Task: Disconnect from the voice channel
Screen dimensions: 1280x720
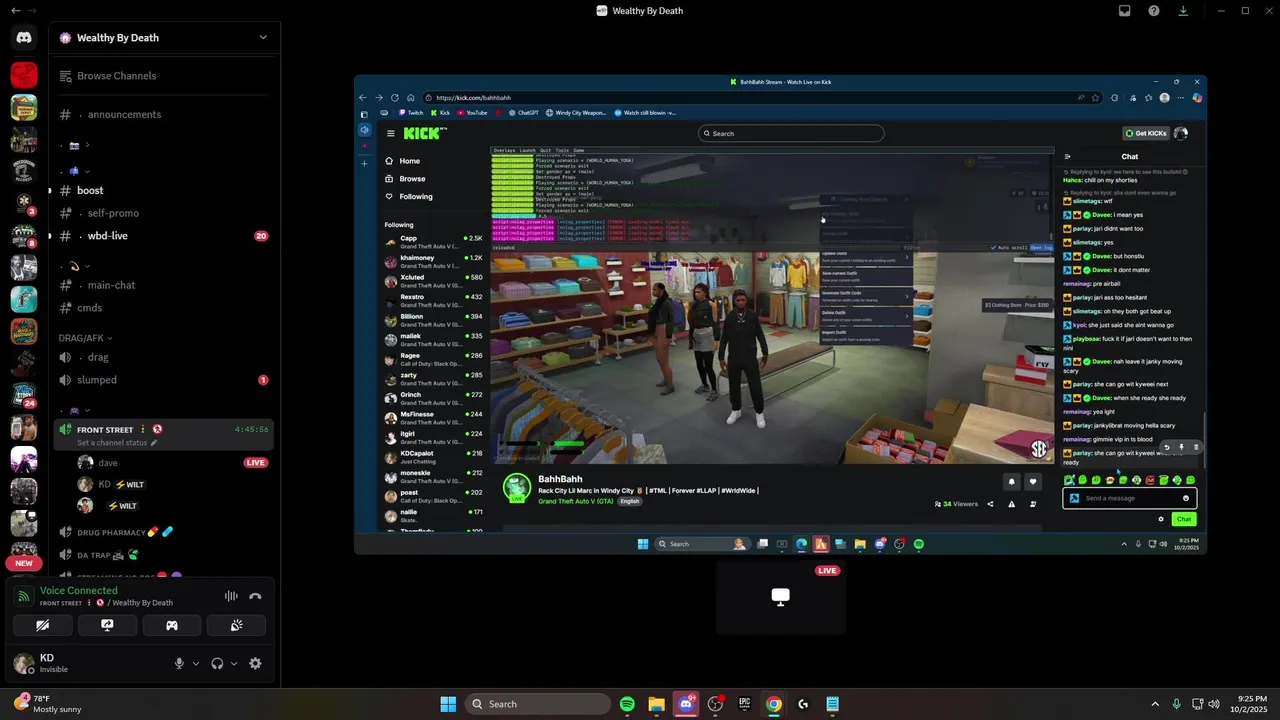Action: (255, 596)
